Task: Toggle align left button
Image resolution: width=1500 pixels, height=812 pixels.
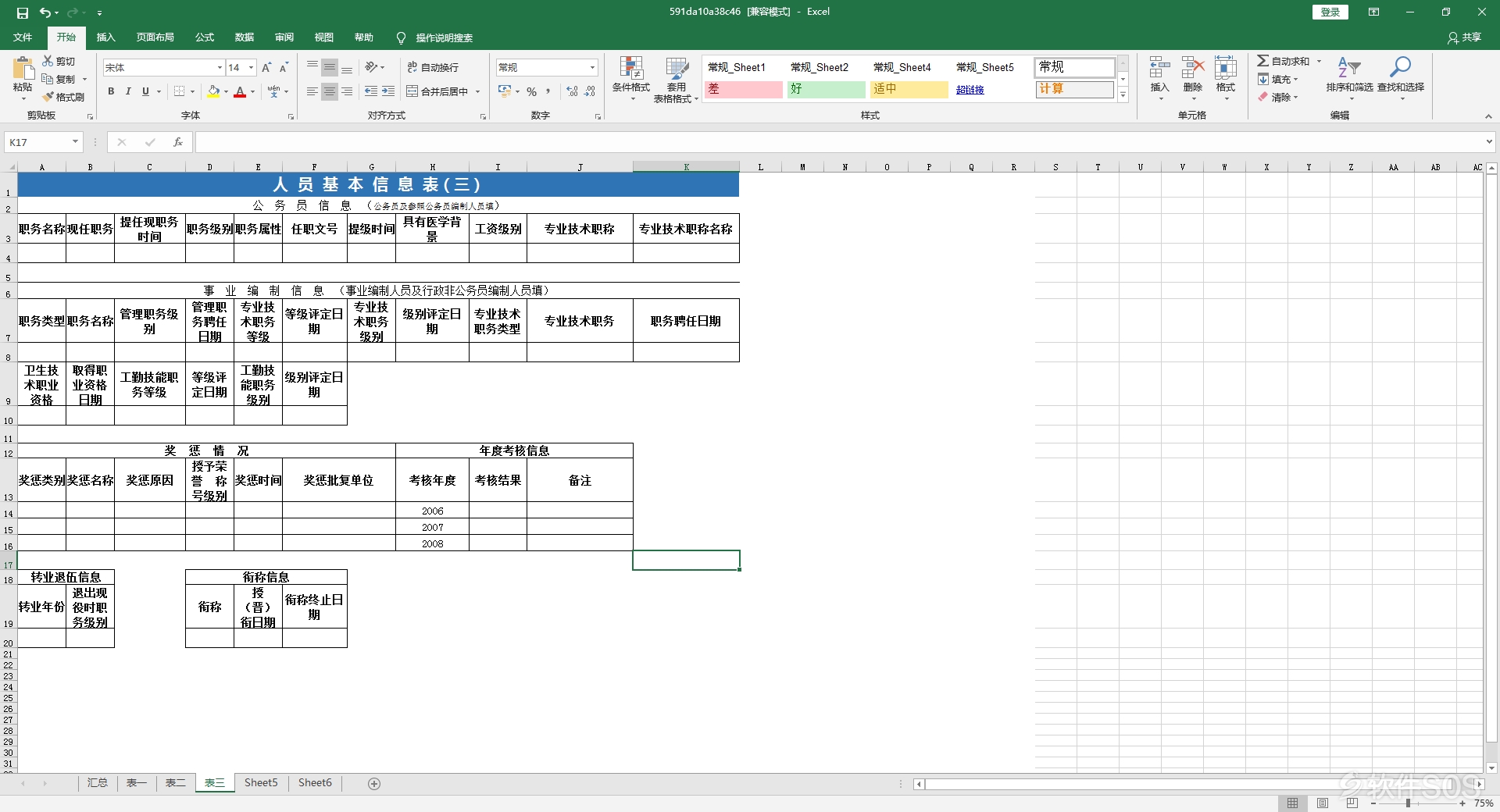Action: pos(312,91)
